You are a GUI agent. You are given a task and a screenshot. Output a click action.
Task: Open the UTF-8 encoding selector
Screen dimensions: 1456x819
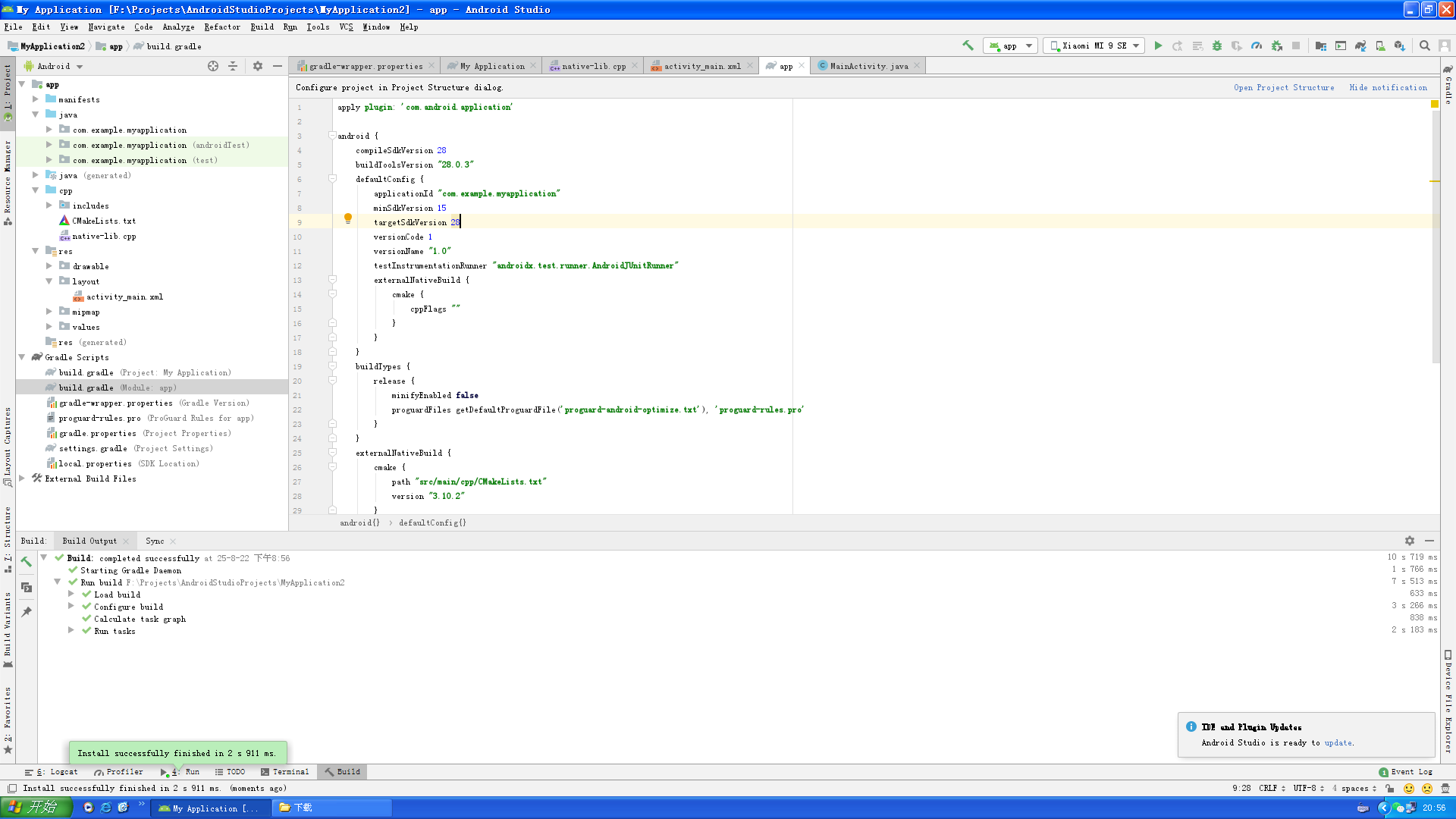point(1309,789)
